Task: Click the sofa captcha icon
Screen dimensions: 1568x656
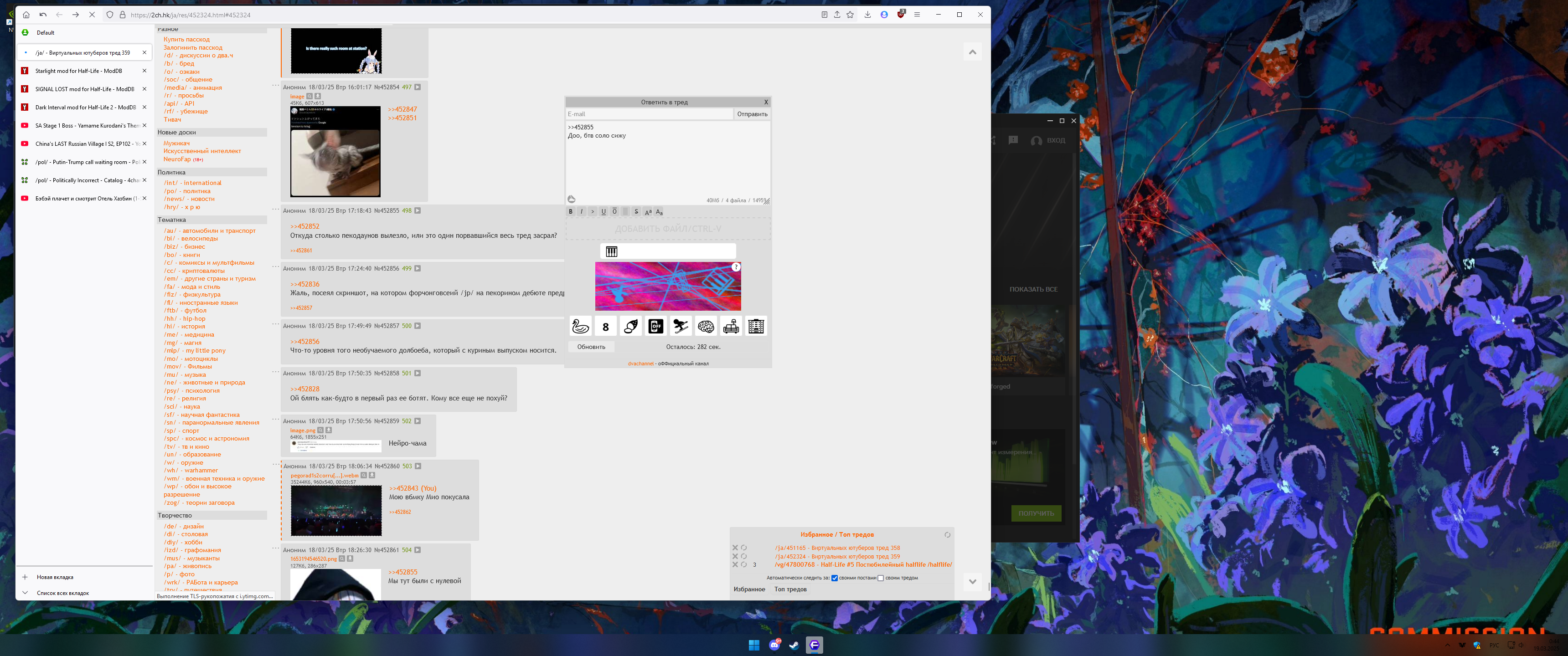Action: pos(730,327)
